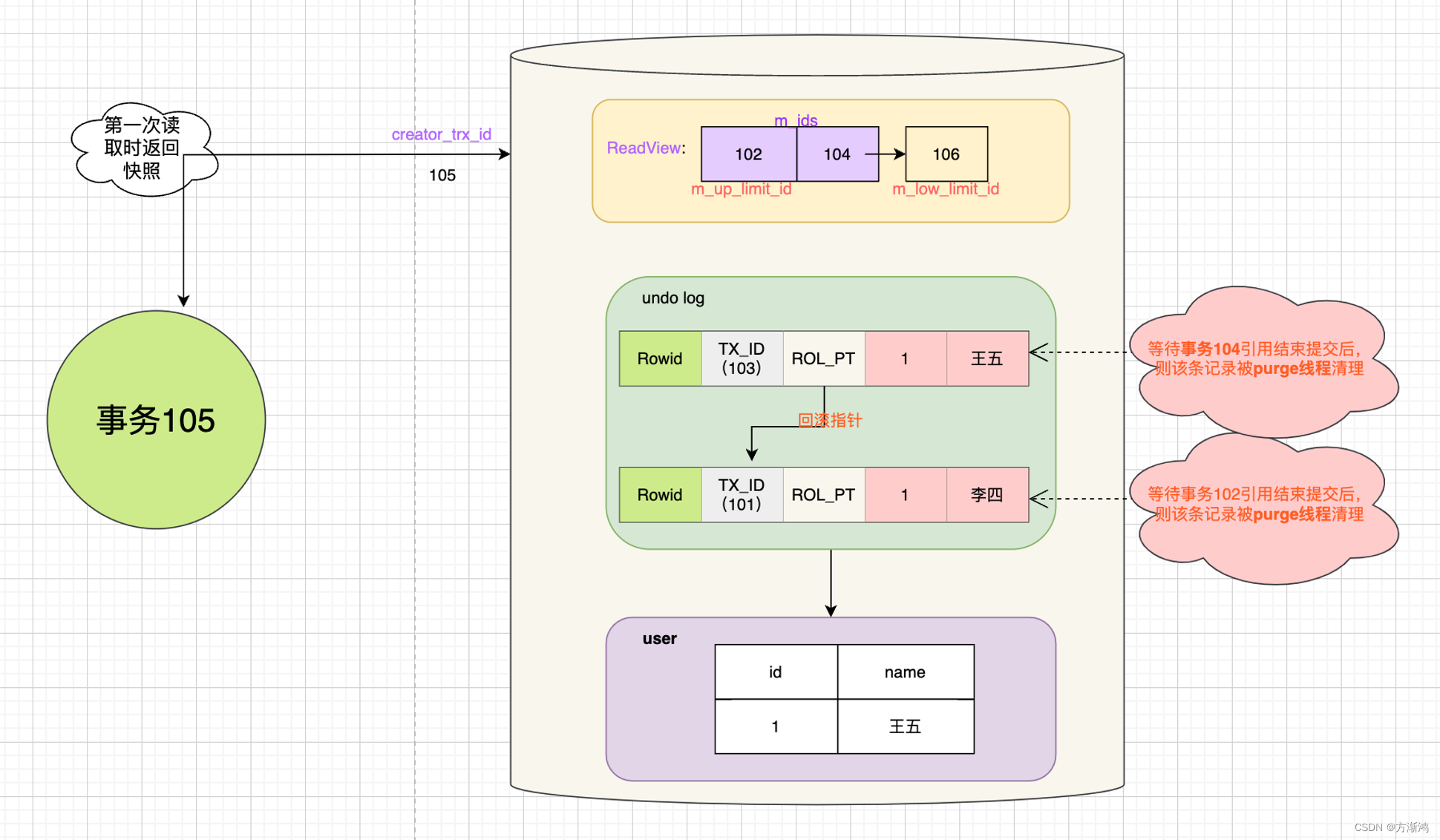Screen dimensions: 1440x840
Task: Click the TX_ID (101) cell
Action: [x=742, y=495]
